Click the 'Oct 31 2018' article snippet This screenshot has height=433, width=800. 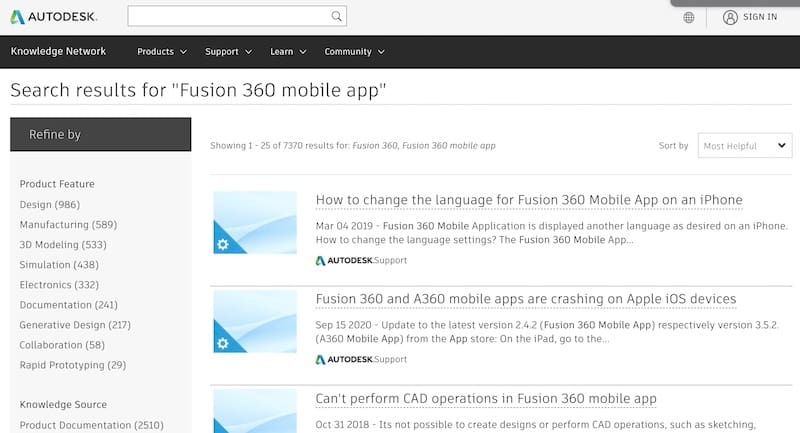(x=535, y=424)
